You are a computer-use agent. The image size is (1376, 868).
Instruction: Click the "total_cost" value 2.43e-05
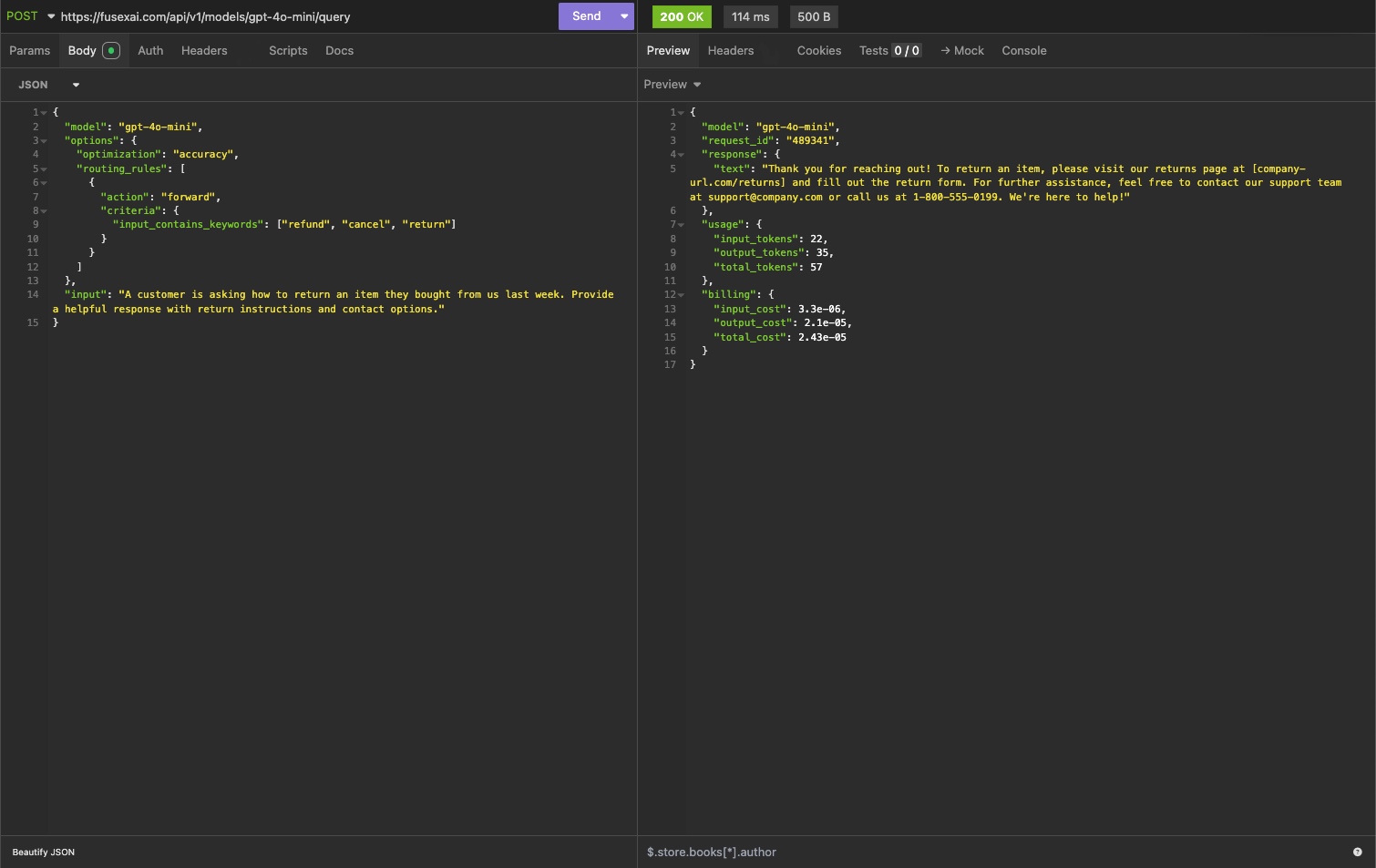[x=822, y=337]
